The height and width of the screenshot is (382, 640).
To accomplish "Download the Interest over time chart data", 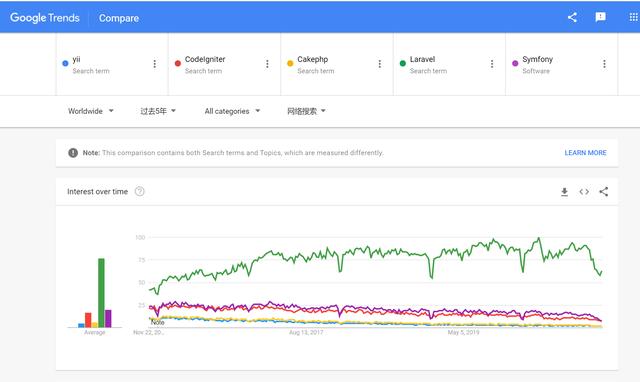I will tap(564, 192).
